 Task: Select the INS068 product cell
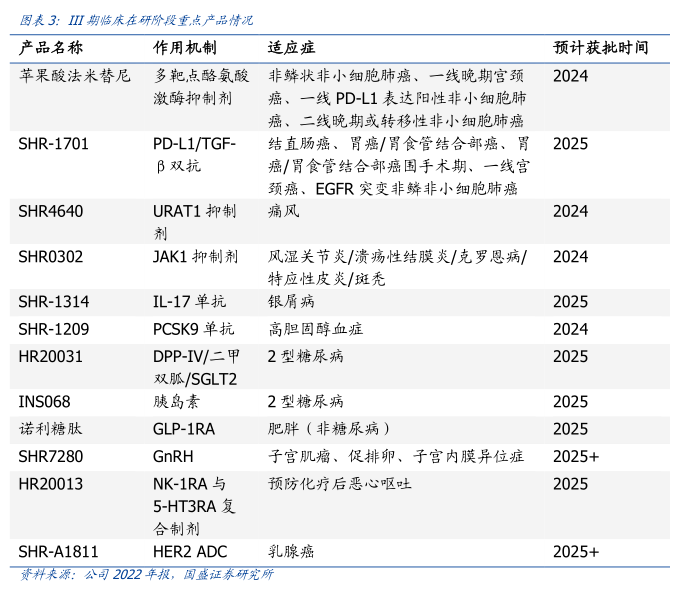(x=45, y=402)
